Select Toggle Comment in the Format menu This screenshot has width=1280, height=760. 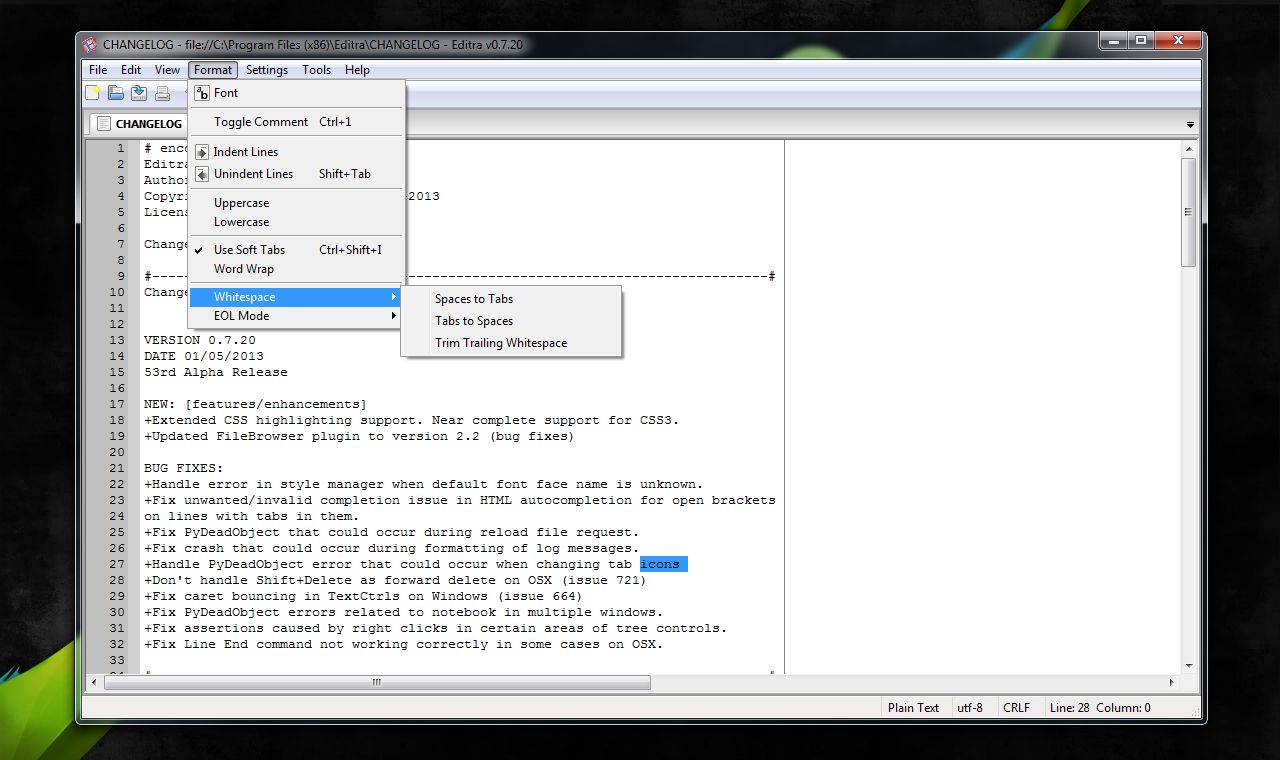click(297, 122)
